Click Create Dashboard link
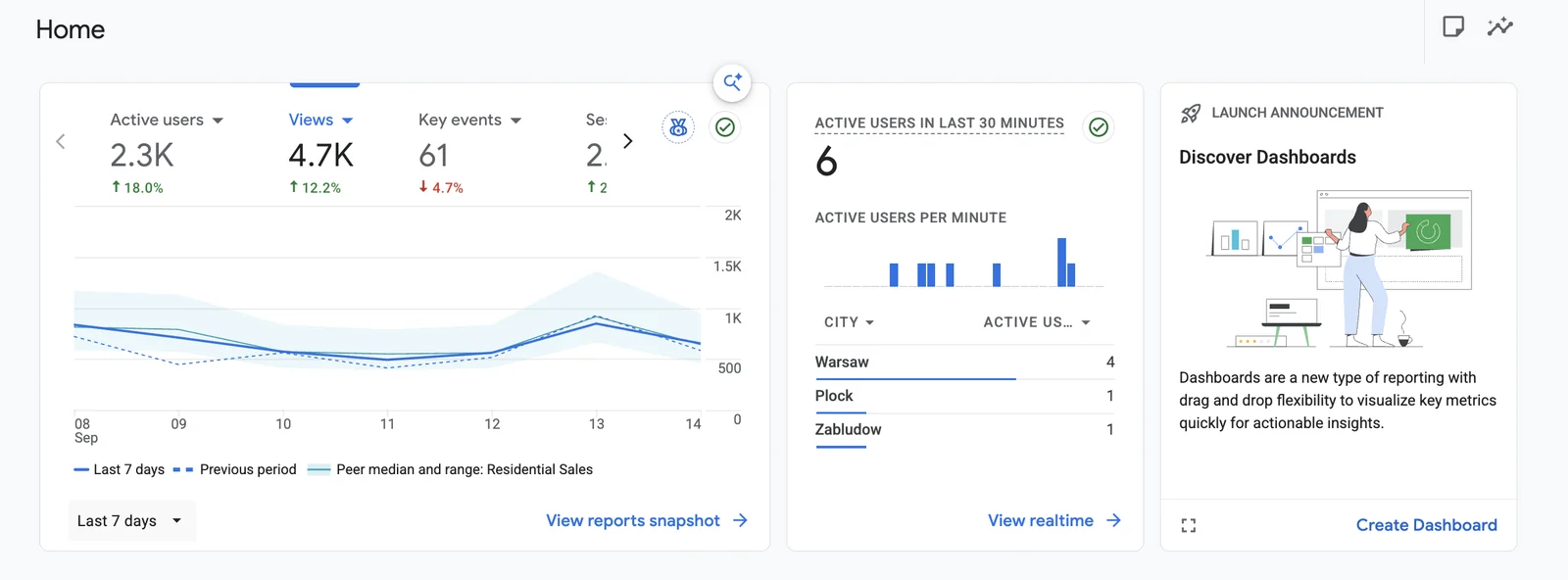Screen dimensions: 1568x580 tap(1427, 525)
